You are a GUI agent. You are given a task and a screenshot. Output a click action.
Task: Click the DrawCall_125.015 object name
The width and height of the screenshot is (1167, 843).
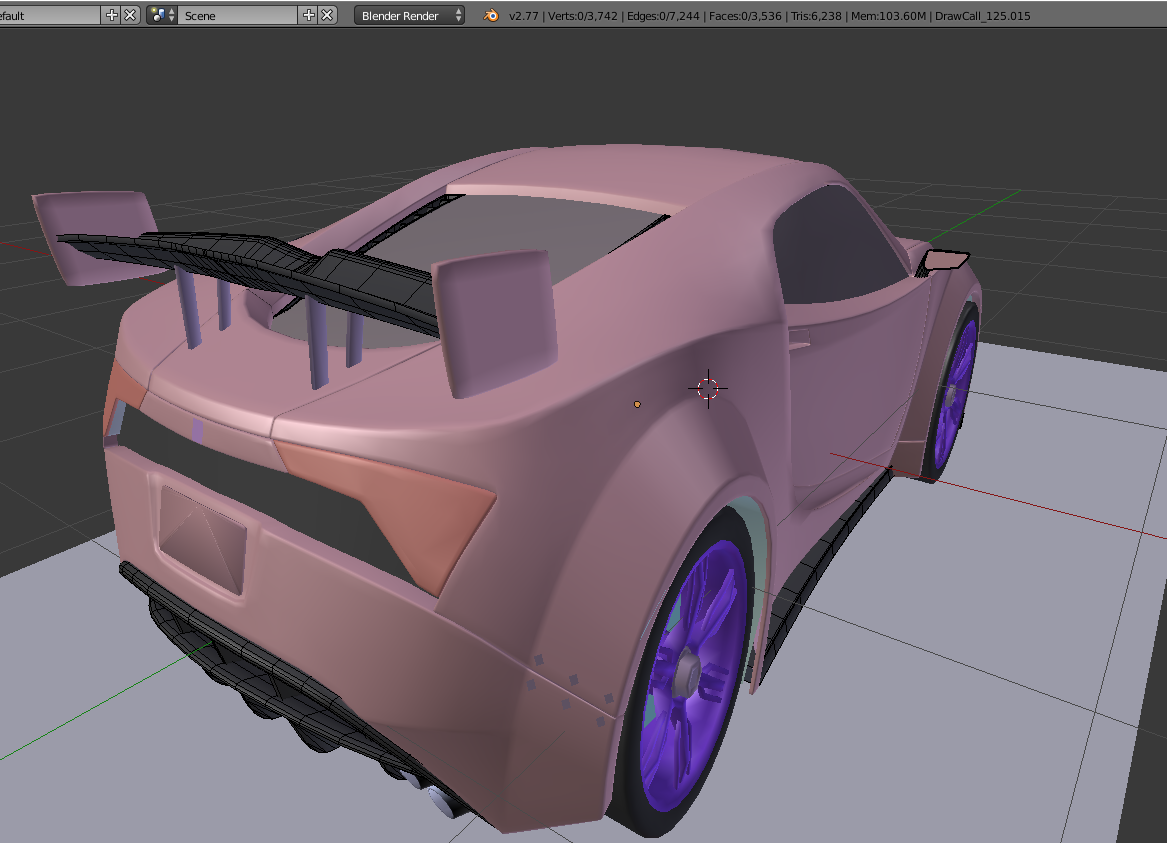click(x=982, y=16)
